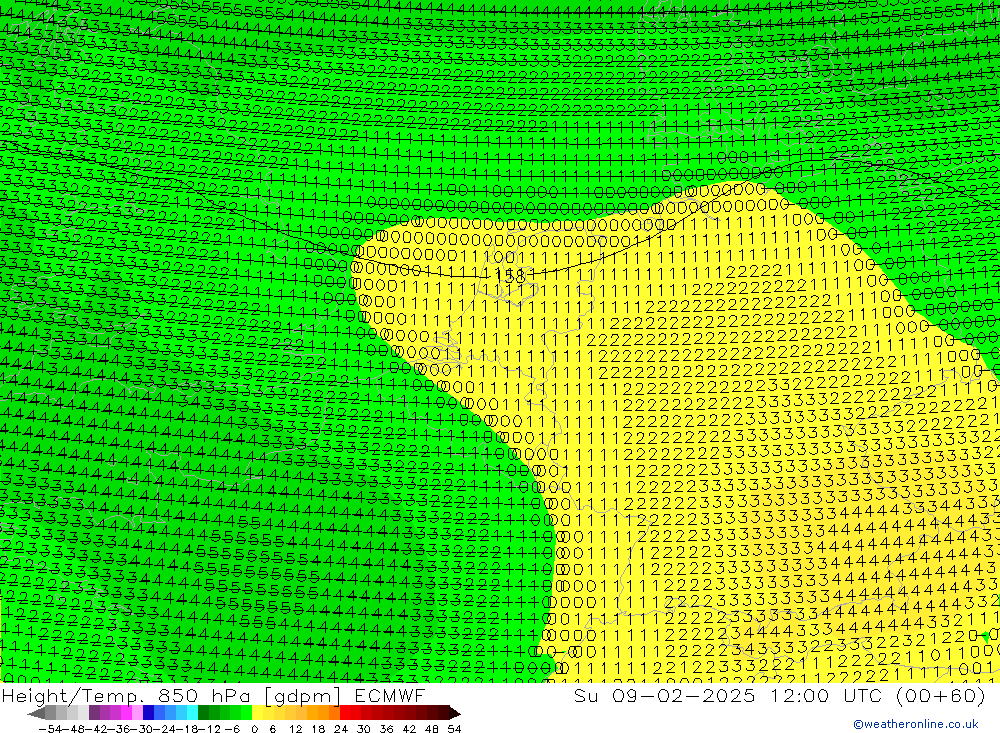This screenshot has width=1000, height=733.
Task: Click the cyan swatch above -18 on legend
Action: click(192, 713)
